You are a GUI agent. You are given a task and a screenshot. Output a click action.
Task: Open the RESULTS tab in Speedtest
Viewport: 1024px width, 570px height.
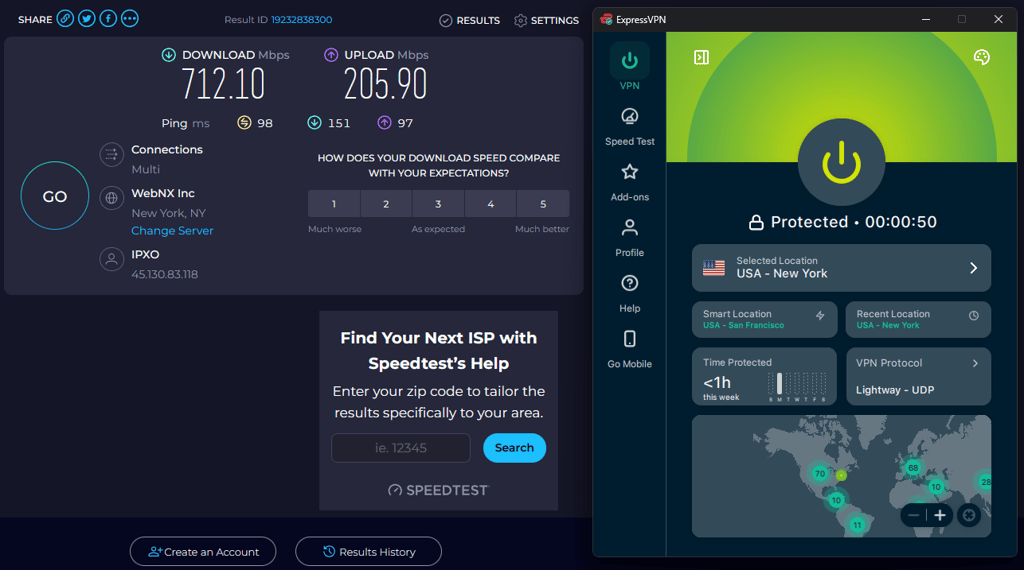[470, 20]
